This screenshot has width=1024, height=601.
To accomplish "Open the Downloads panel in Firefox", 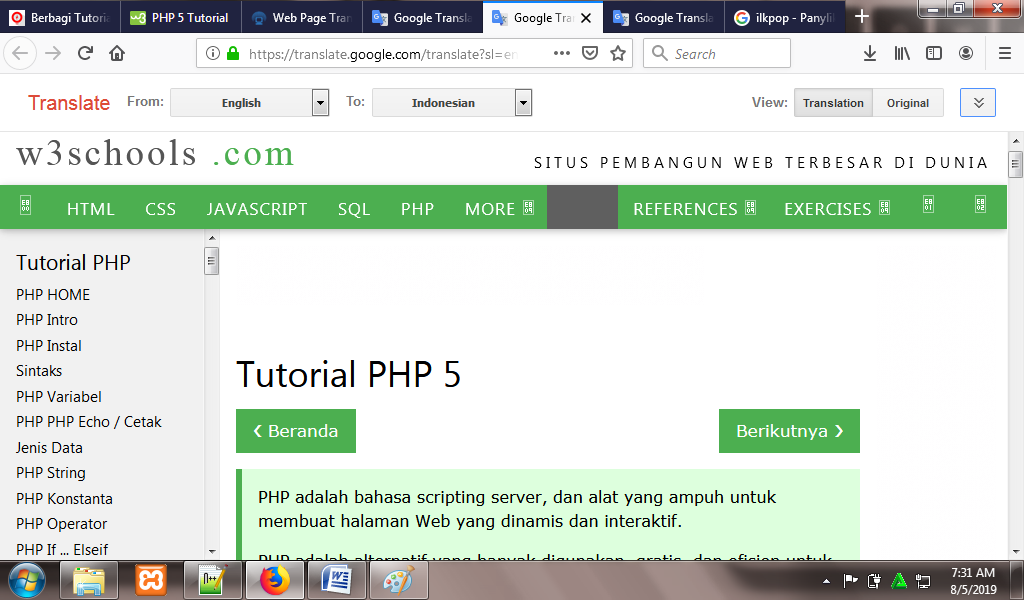I will click(x=869, y=53).
